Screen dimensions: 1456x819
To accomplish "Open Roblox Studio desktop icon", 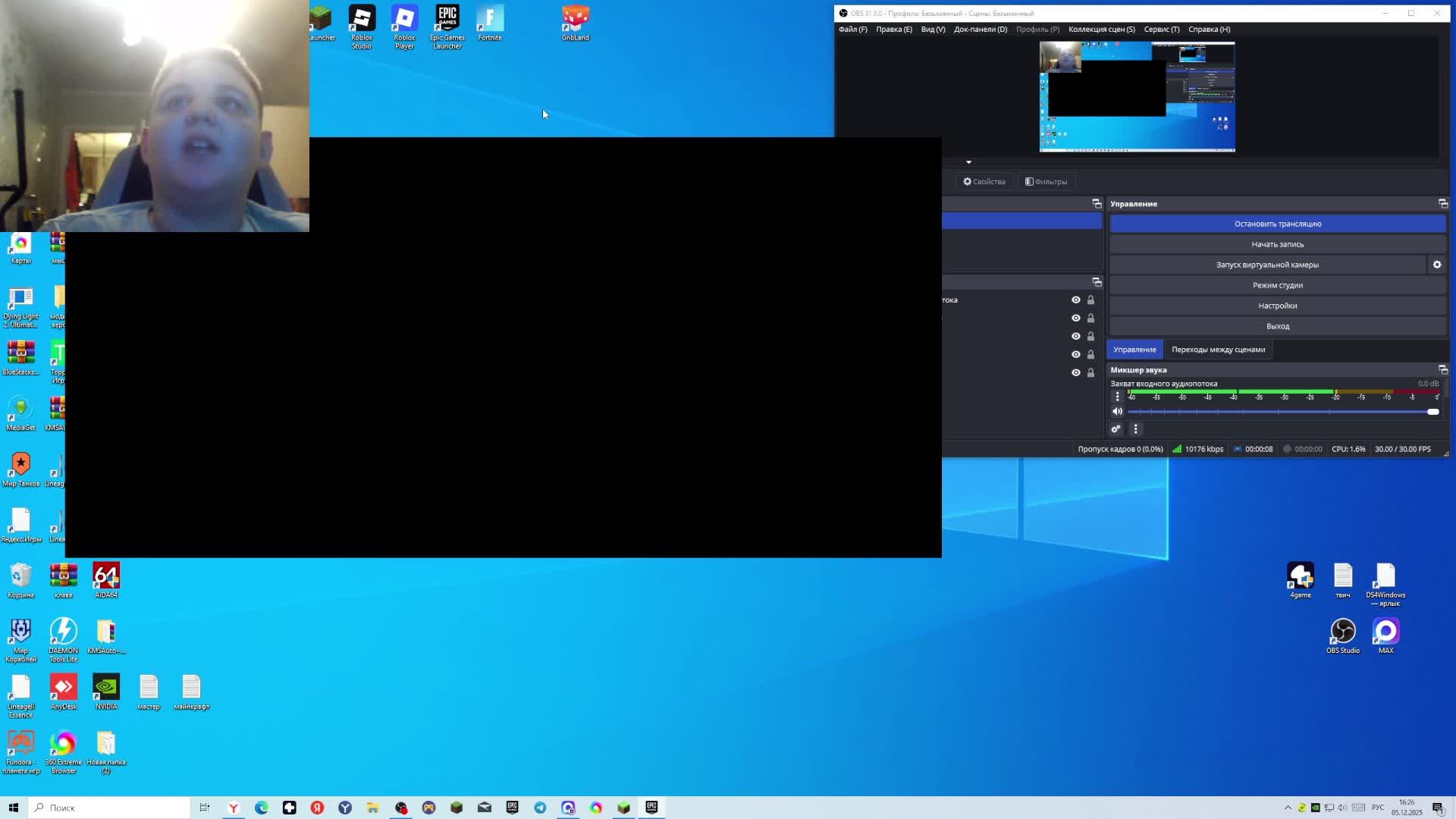I will point(362,19).
